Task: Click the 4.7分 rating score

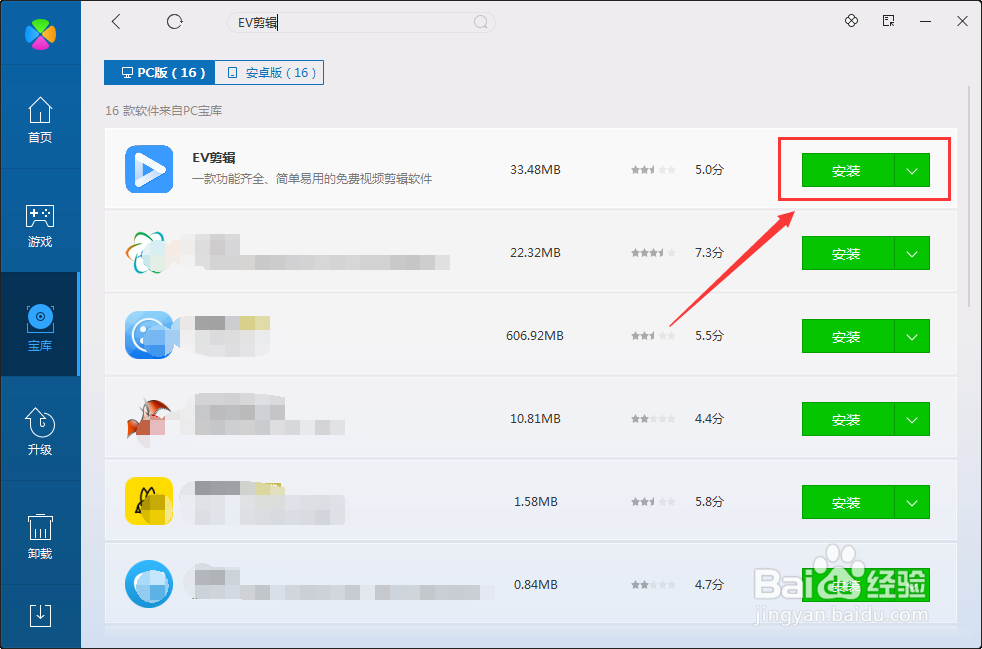Action: [x=709, y=584]
